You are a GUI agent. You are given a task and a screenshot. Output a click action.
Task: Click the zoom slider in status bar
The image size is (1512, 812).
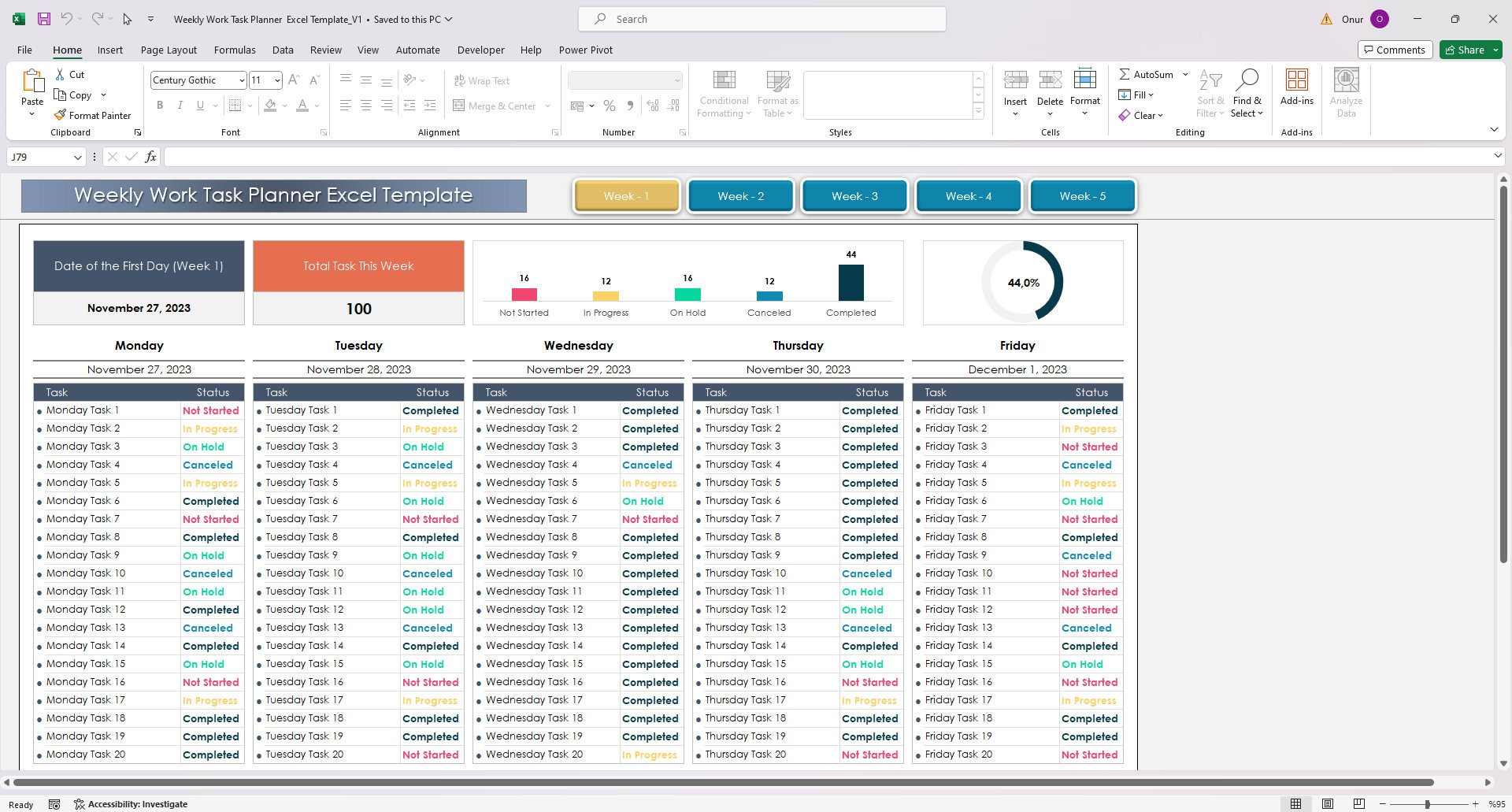click(1427, 804)
